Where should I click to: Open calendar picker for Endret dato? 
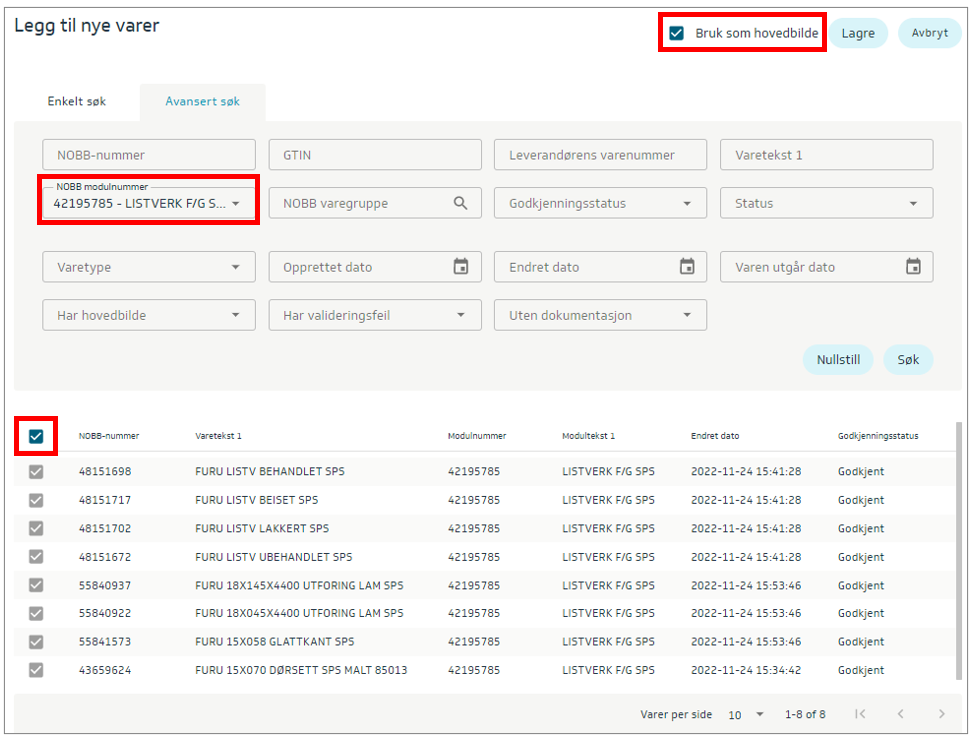pos(687,267)
